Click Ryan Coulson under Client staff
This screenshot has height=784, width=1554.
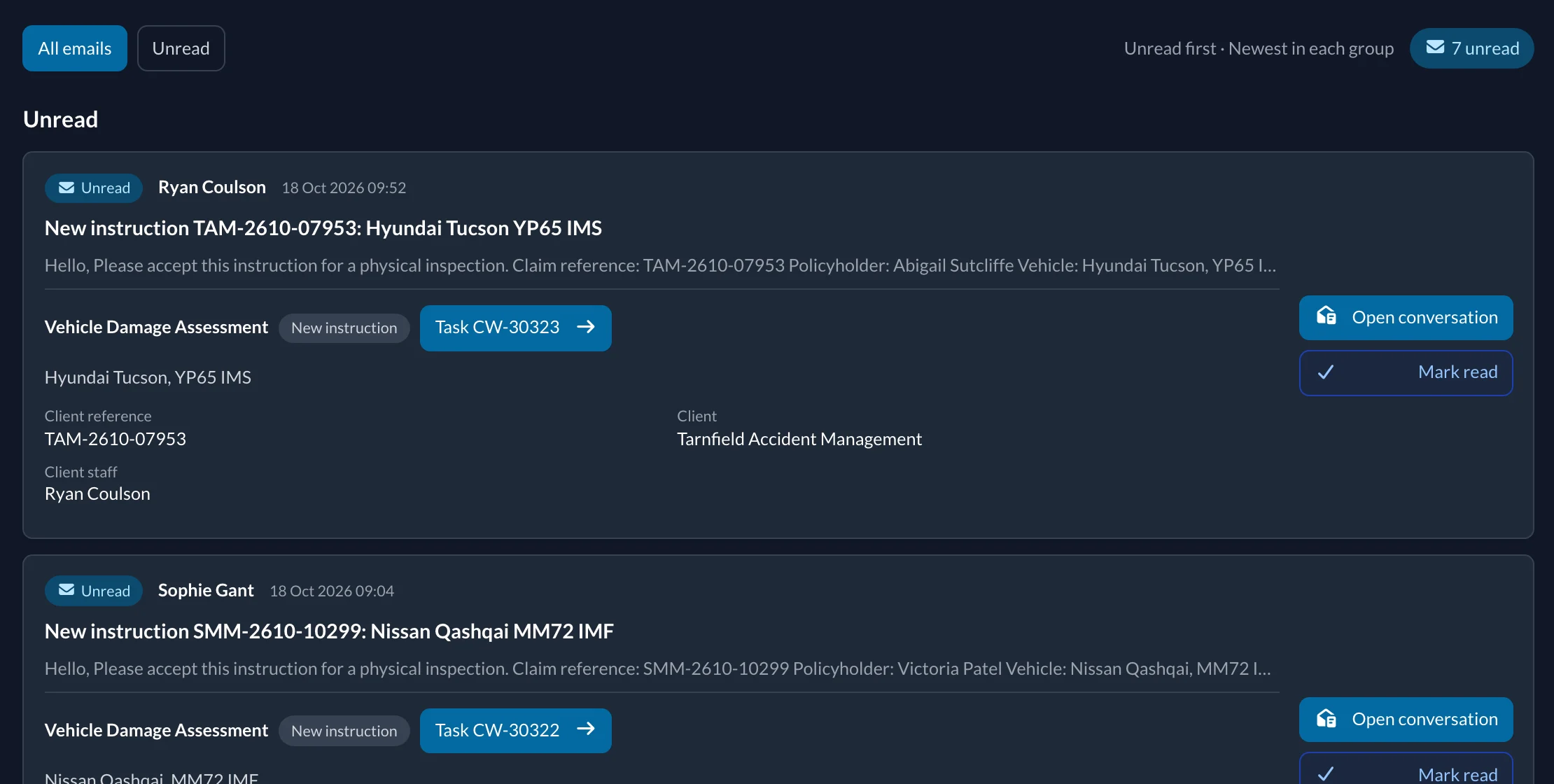pyautogui.click(x=97, y=494)
